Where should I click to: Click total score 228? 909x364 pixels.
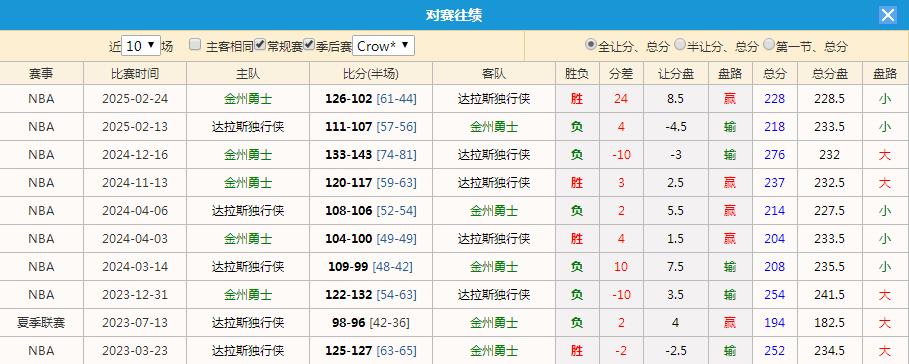pyautogui.click(x=775, y=99)
